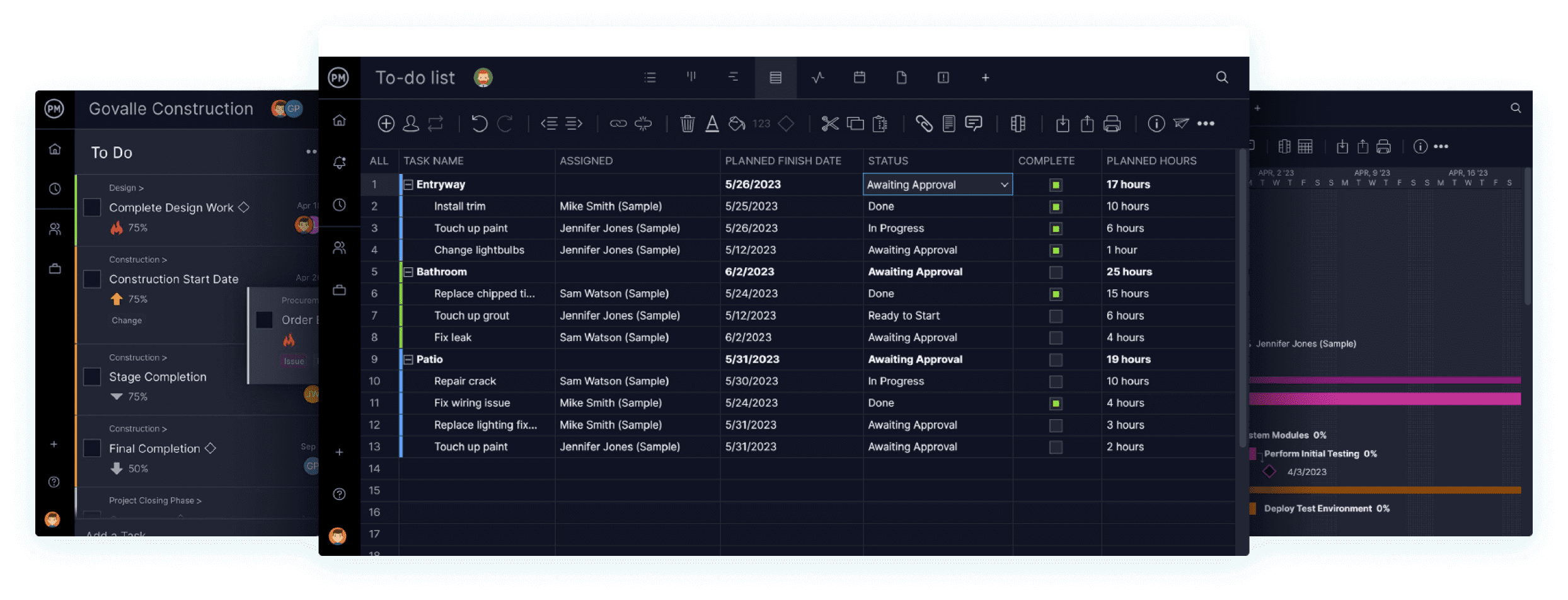This screenshot has width=1568, height=600.
Task: Collapse the Patio task group
Action: tap(408, 359)
